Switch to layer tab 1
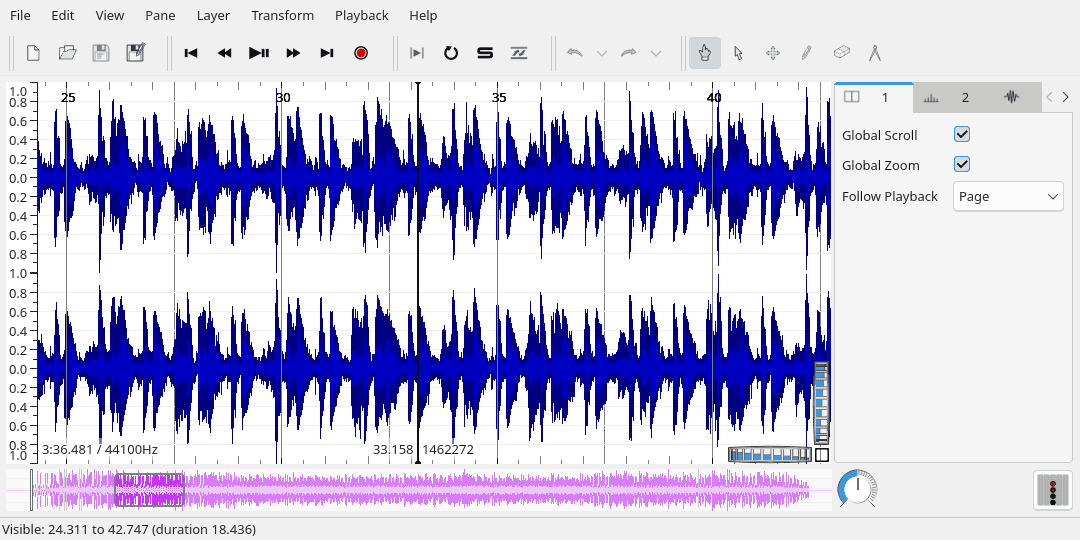This screenshot has height=540, width=1080. [x=874, y=97]
